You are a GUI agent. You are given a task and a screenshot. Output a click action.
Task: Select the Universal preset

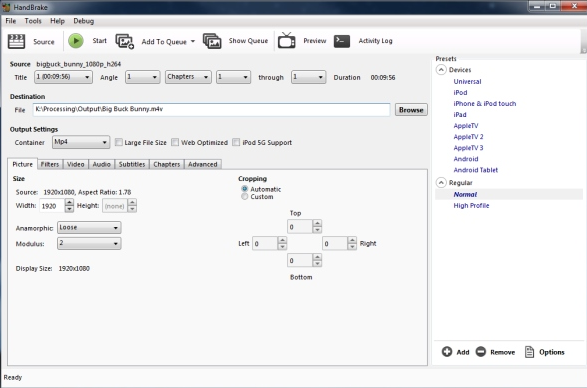coord(467,81)
